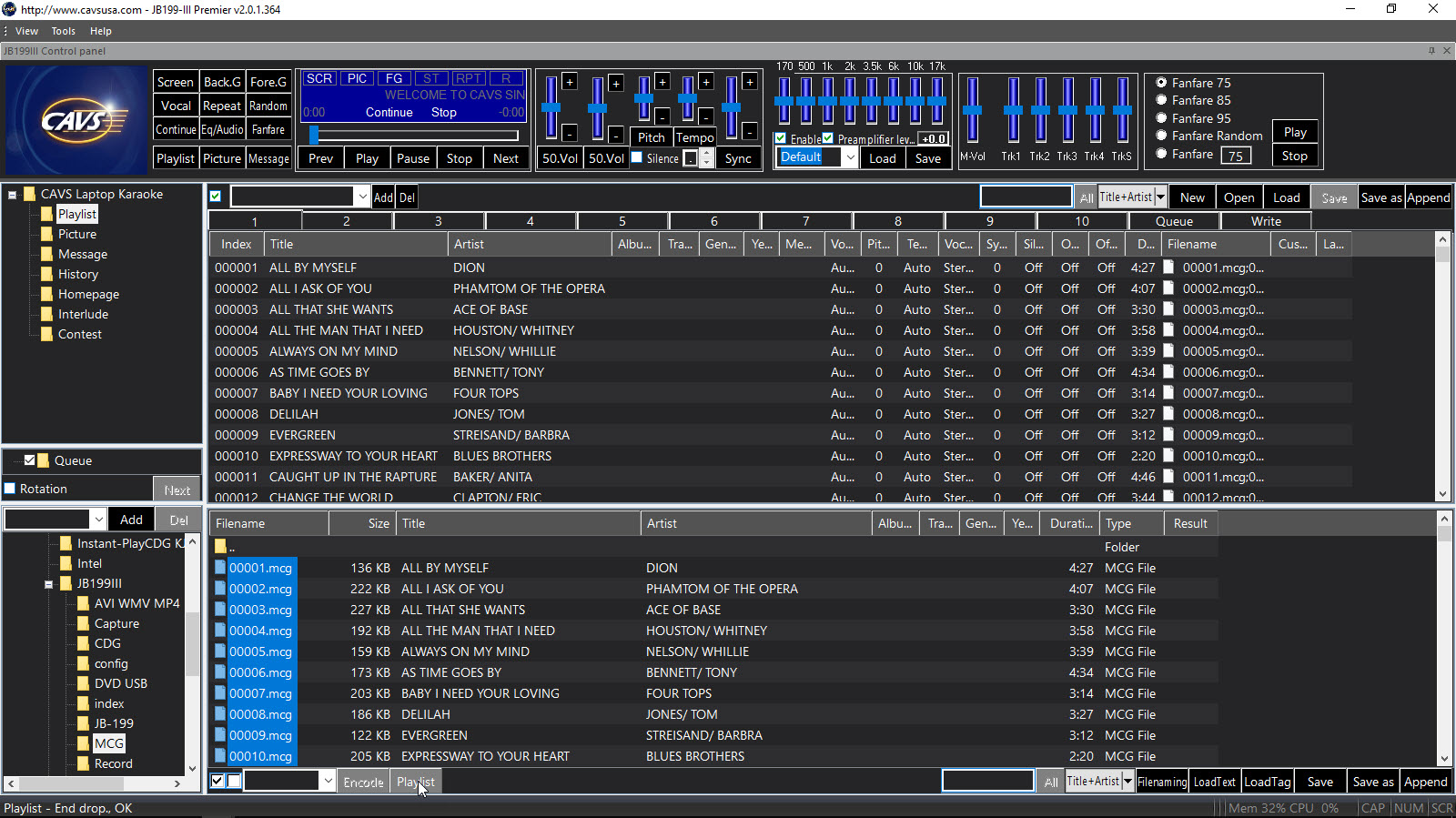The height and width of the screenshot is (818, 1456).
Task: Toggle the equalizer Enable checkbox
Action: pyautogui.click(x=781, y=138)
